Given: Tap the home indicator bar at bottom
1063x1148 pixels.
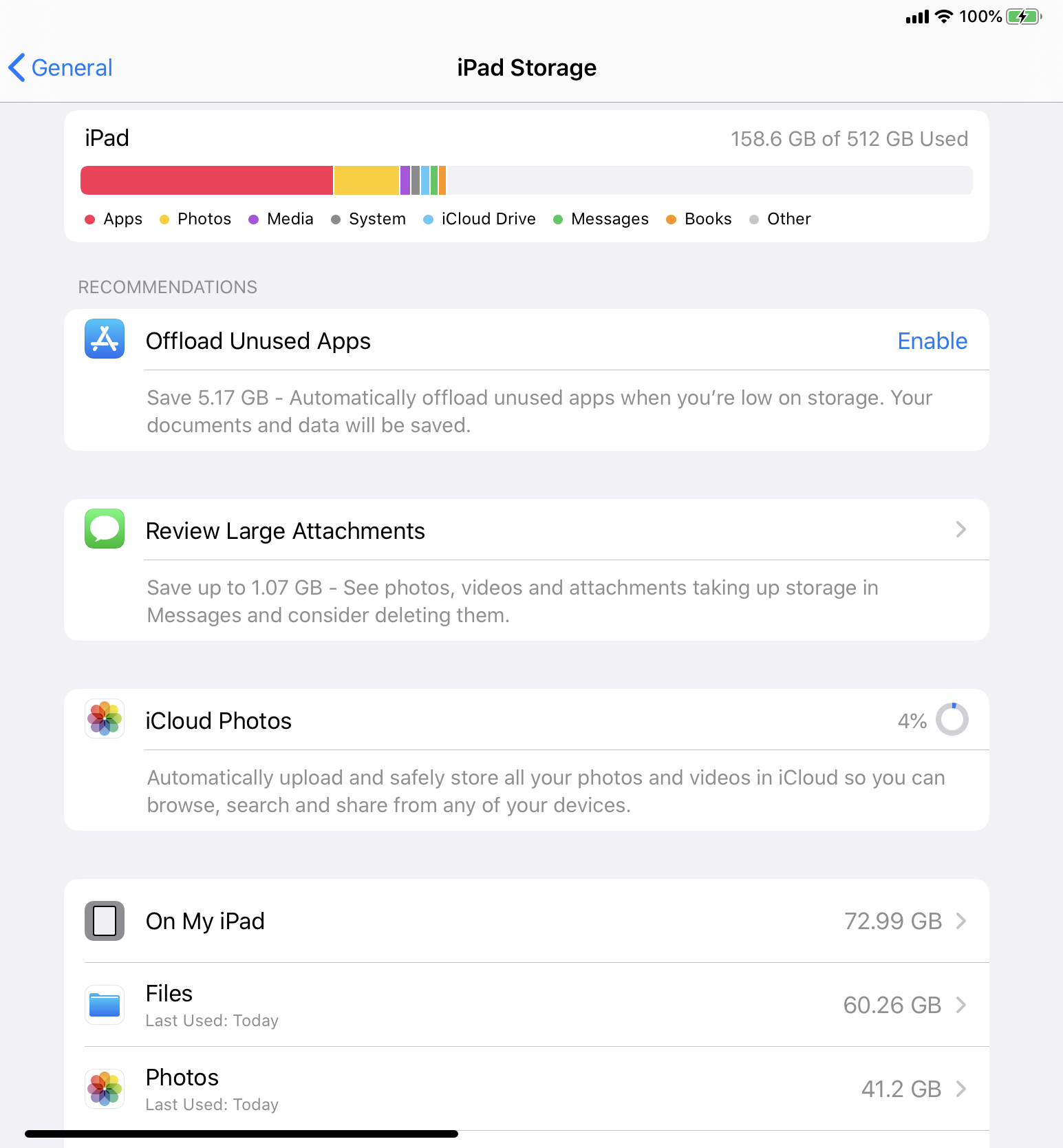Looking at the screenshot, I should pyautogui.click(x=241, y=1134).
